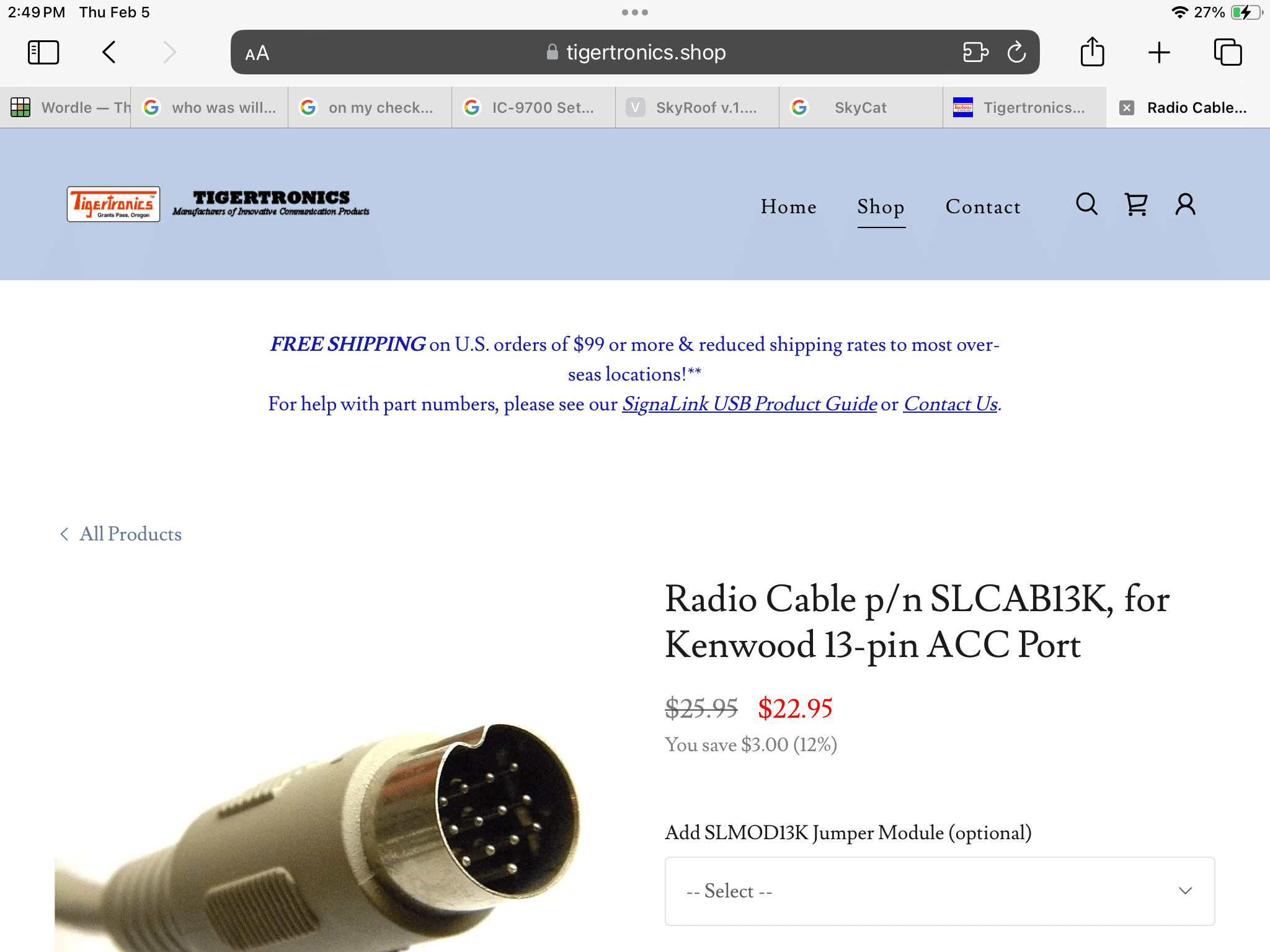Viewport: 1270px width, 952px height.
Task: Tap the AA reader view options
Action: point(257,53)
